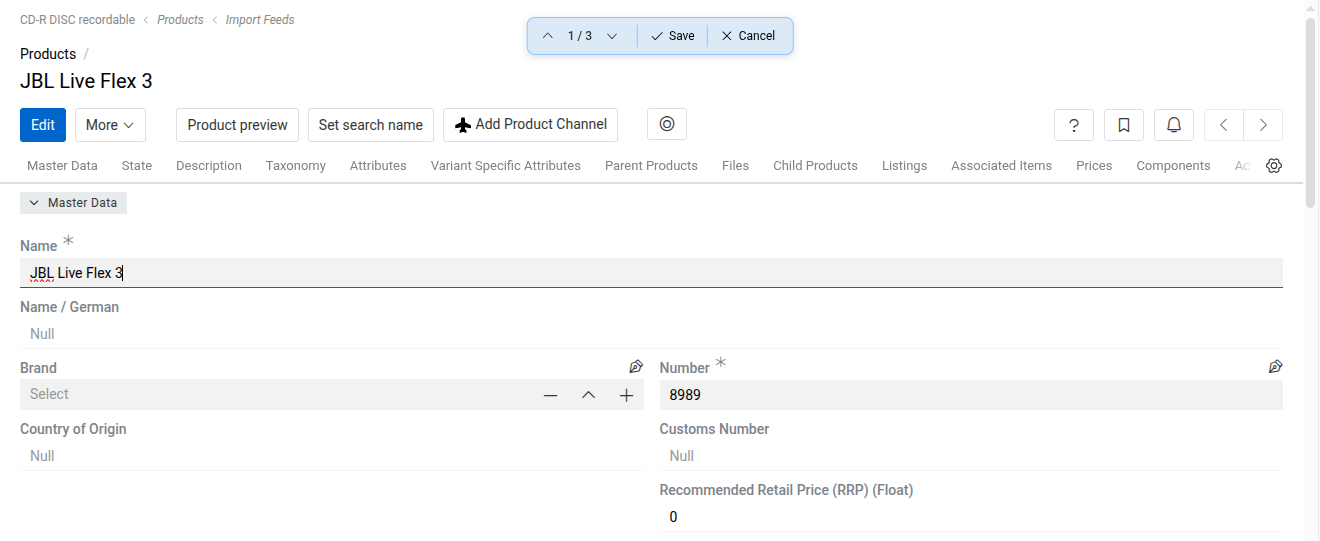The image size is (1320, 541).
Task: Open the Prices tab
Action: (x=1094, y=166)
